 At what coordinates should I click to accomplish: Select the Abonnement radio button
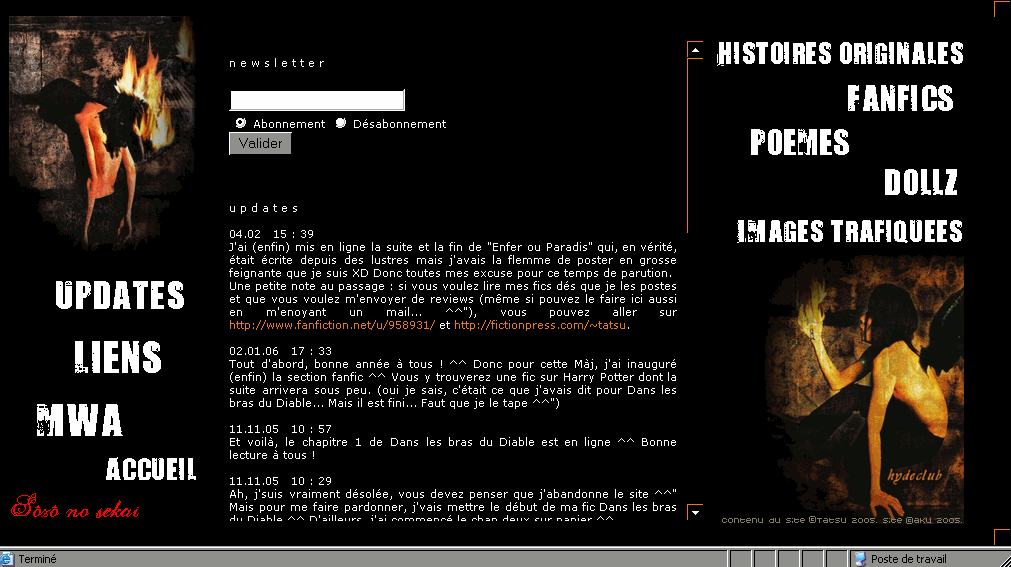pyautogui.click(x=241, y=124)
